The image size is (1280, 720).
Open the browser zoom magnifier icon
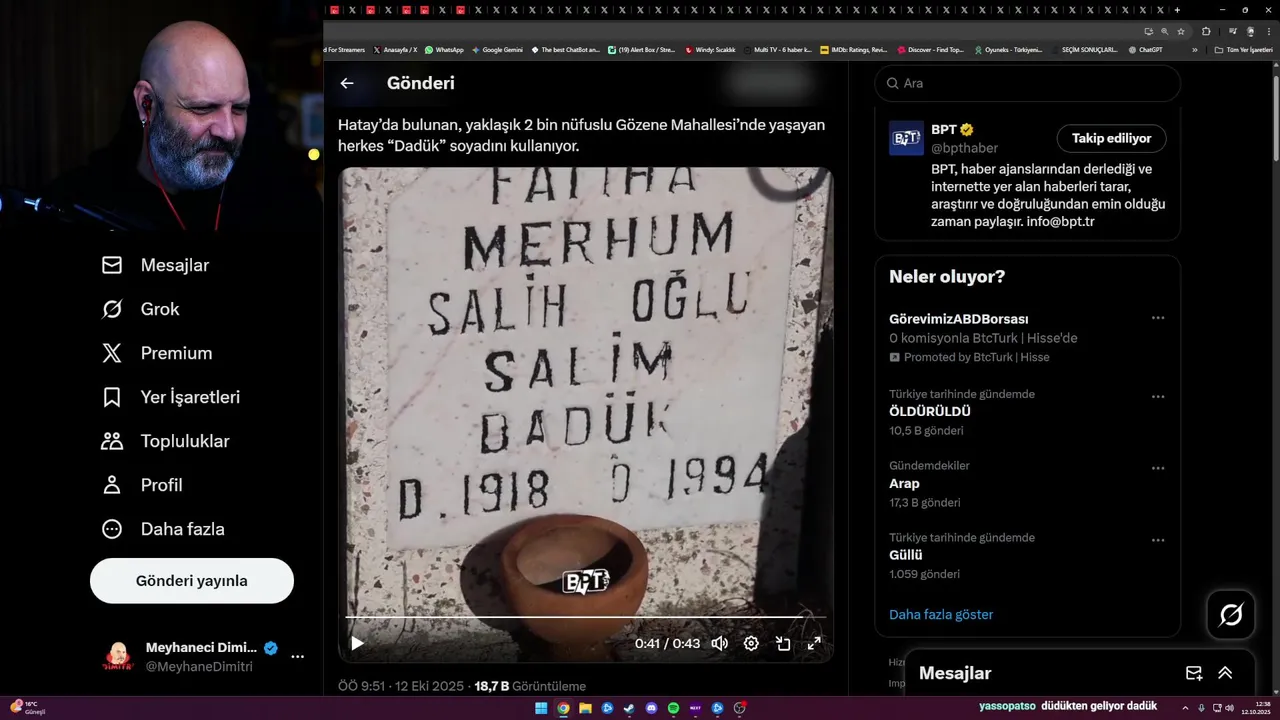(1164, 31)
